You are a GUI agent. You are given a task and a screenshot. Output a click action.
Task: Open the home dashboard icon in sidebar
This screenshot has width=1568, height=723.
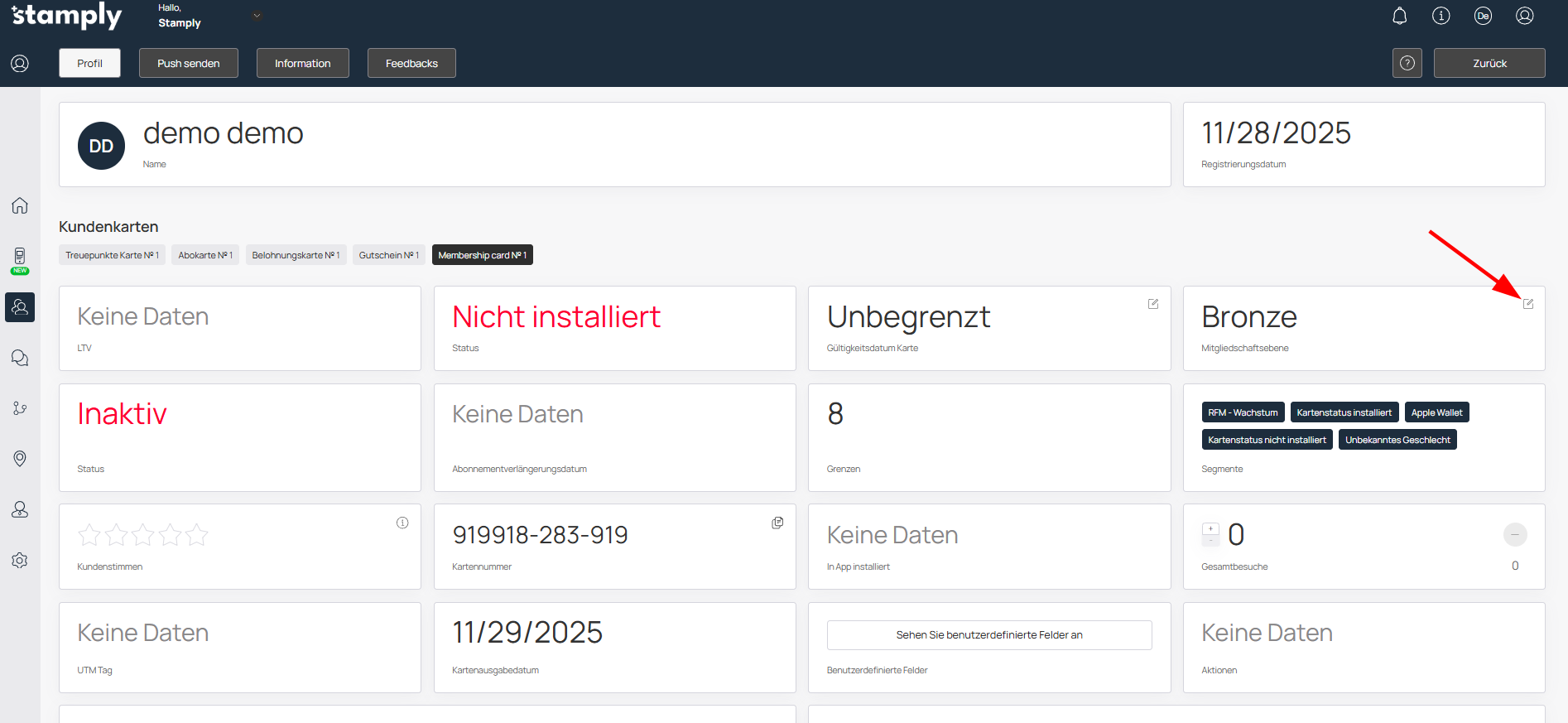click(x=20, y=205)
